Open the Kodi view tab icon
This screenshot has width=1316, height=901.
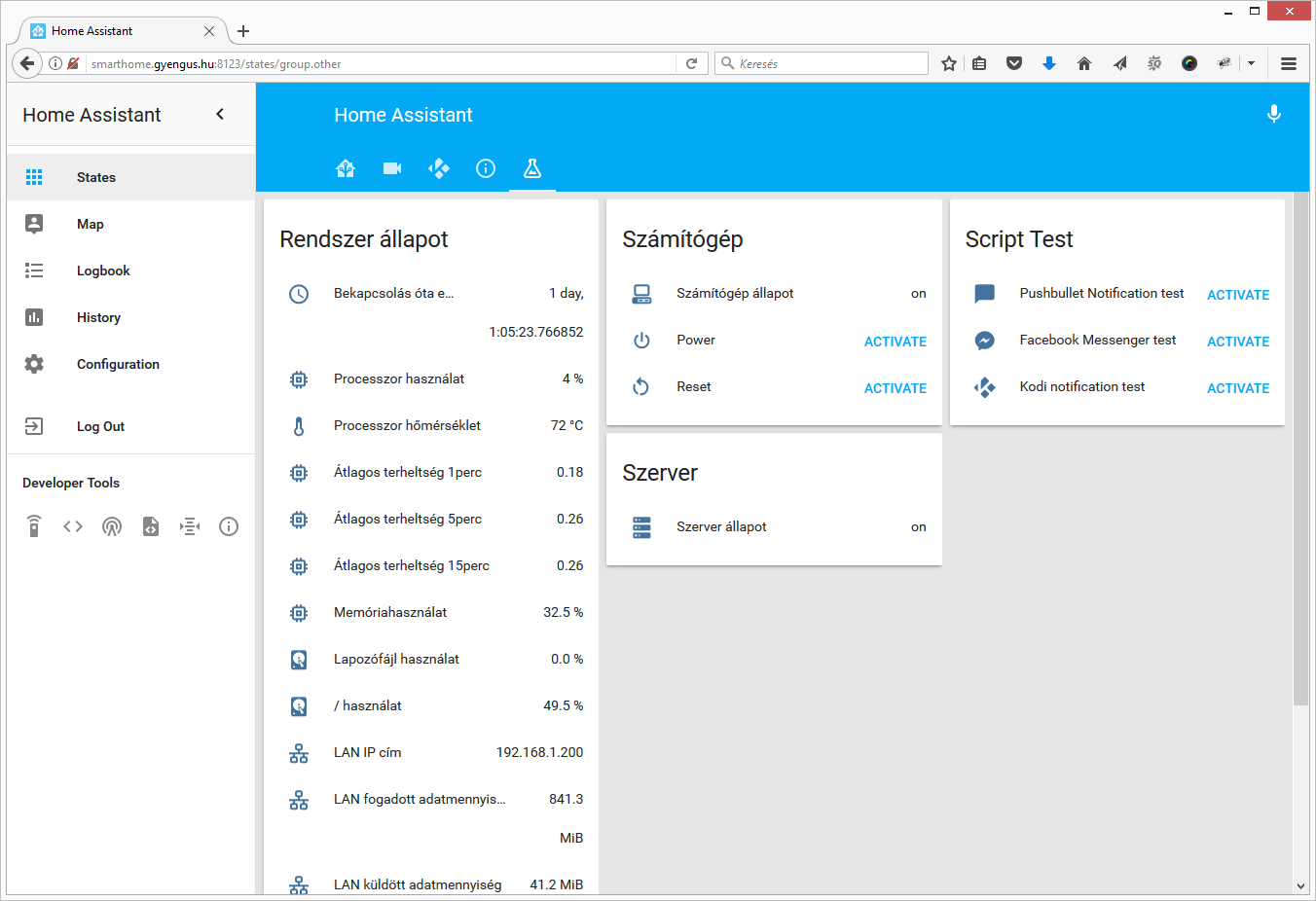439,168
